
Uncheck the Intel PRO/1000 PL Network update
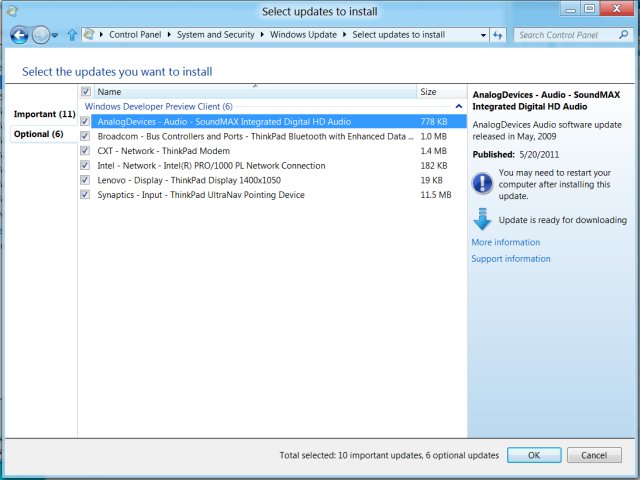coord(85,165)
